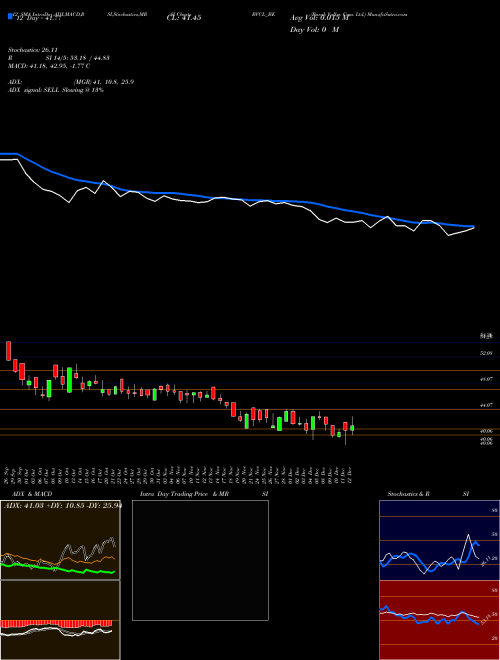Select the Stochastics: 26.11 reading
This screenshot has height=660, width=500.
tap(32, 50)
